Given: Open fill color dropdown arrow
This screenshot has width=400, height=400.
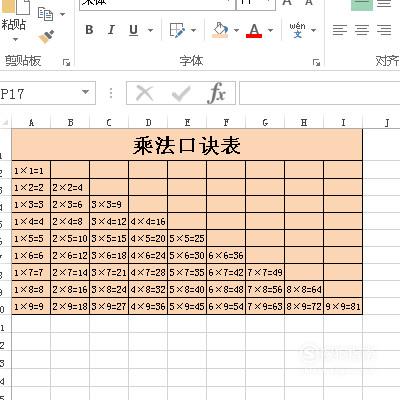Looking at the screenshot, I should [x=236, y=30].
